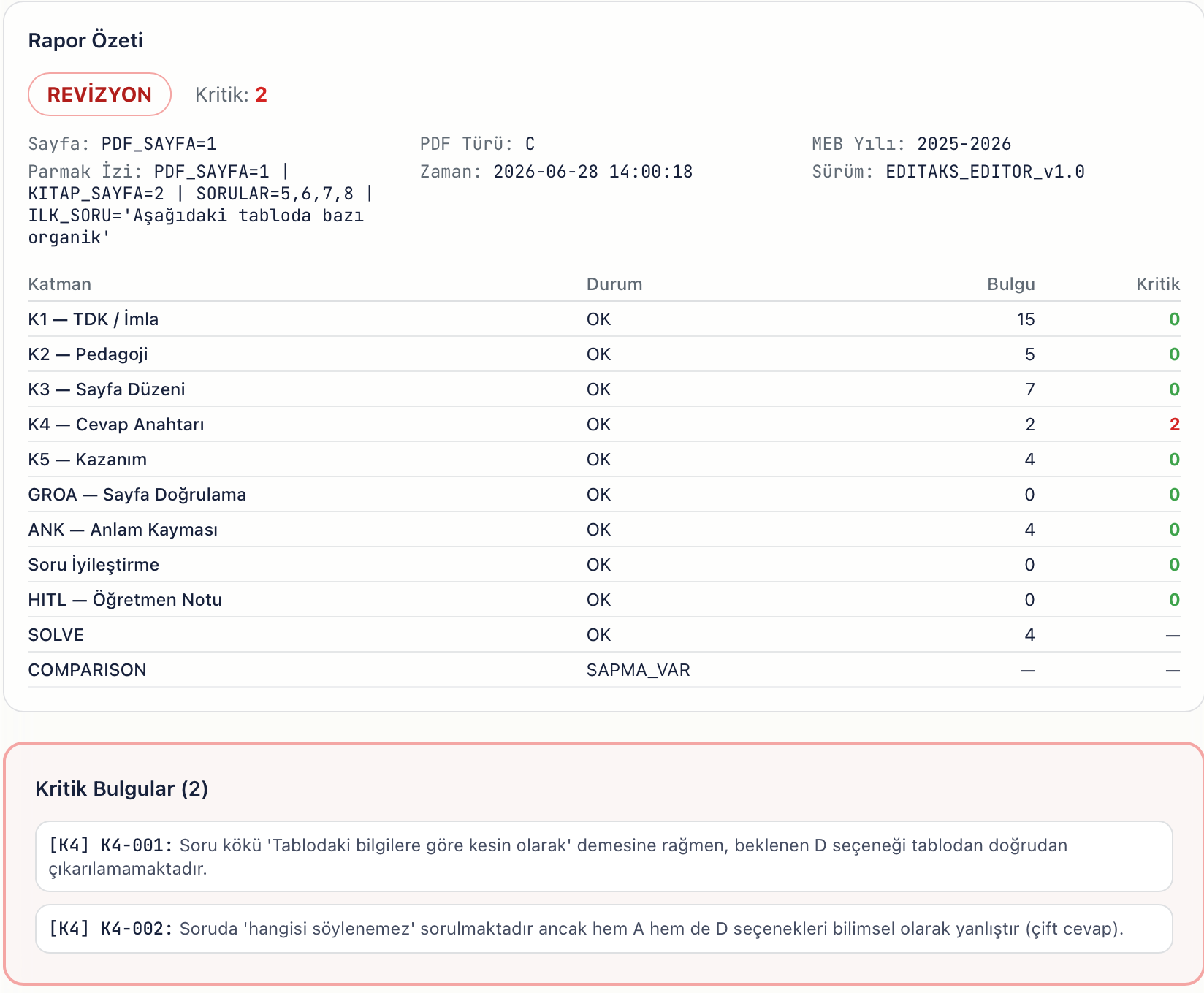Click the Durum column header

coord(614,284)
